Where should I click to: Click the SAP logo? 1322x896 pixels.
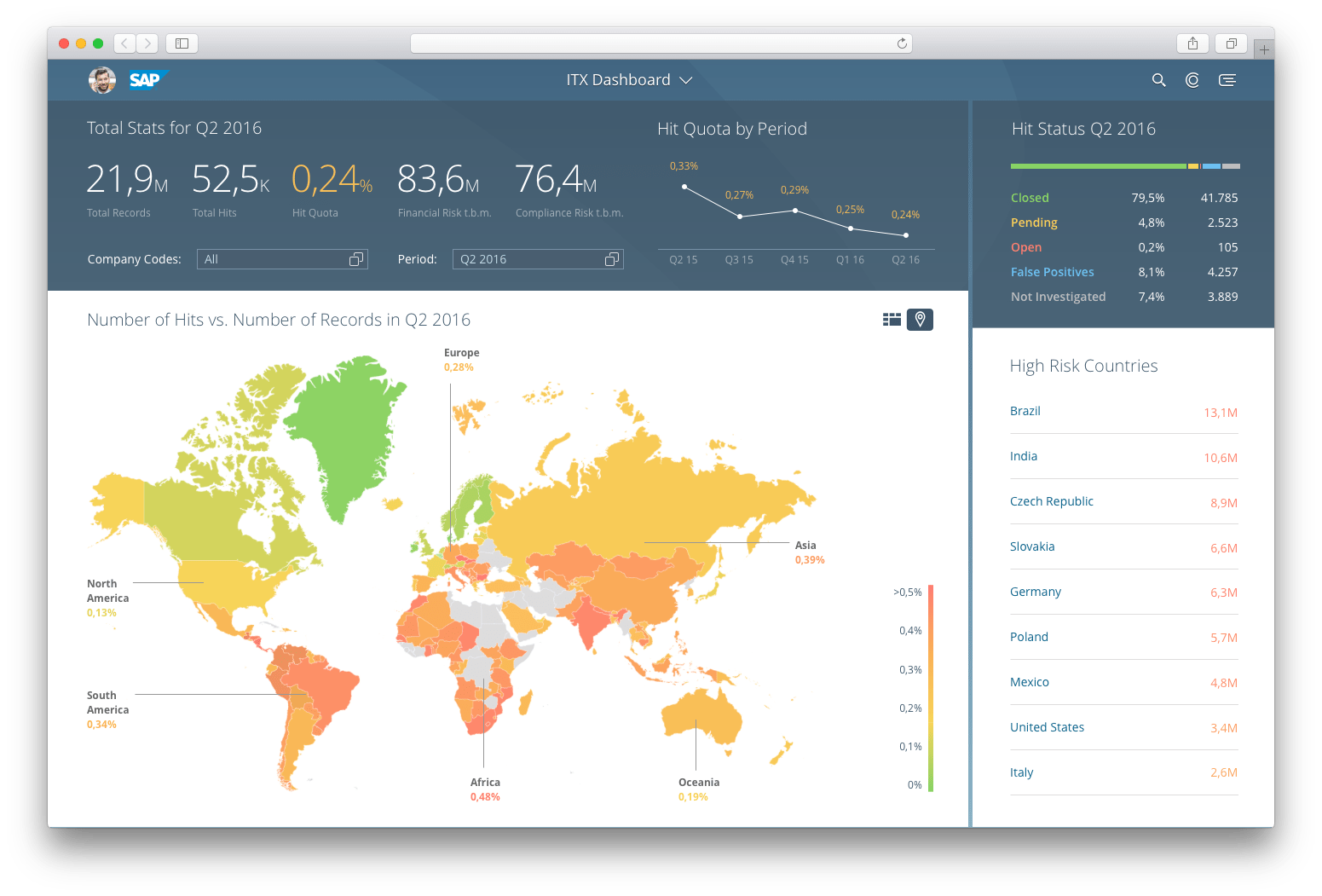[148, 79]
